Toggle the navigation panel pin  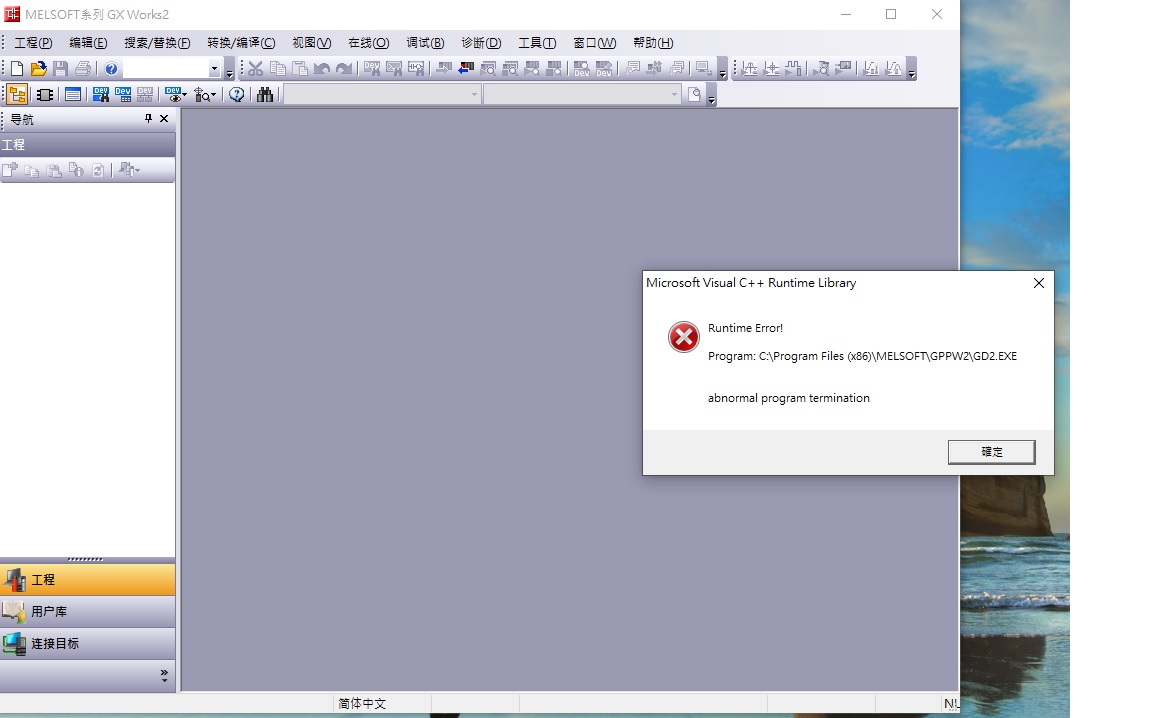click(x=148, y=119)
